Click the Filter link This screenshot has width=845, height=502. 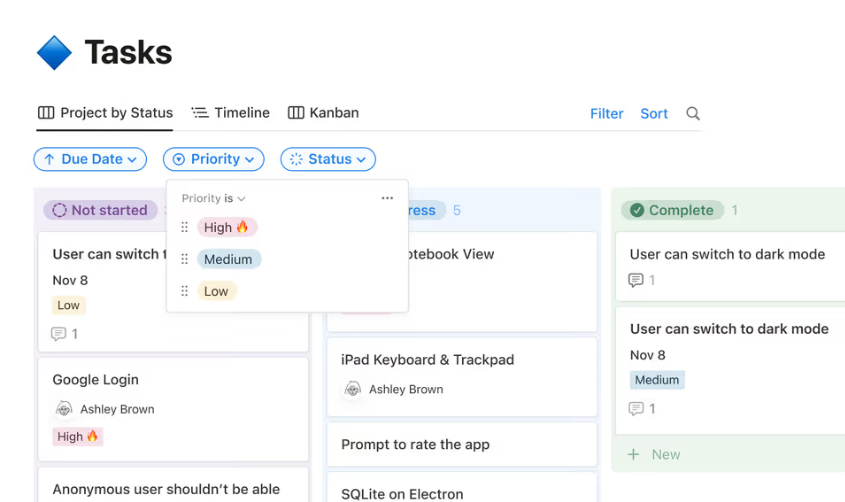pyautogui.click(x=606, y=114)
